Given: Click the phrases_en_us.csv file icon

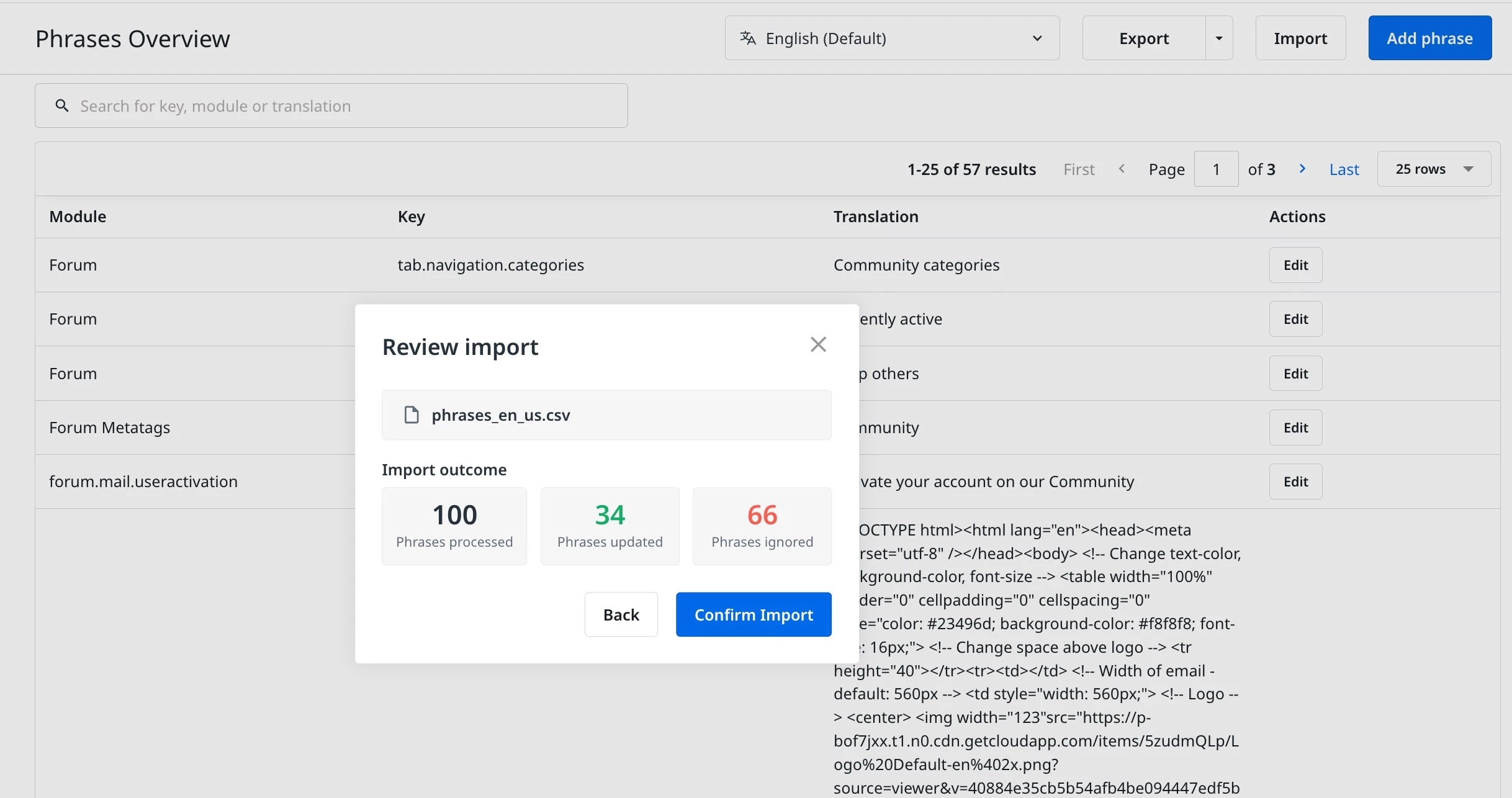Looking at the screenshot, I should tap(412, 415).
